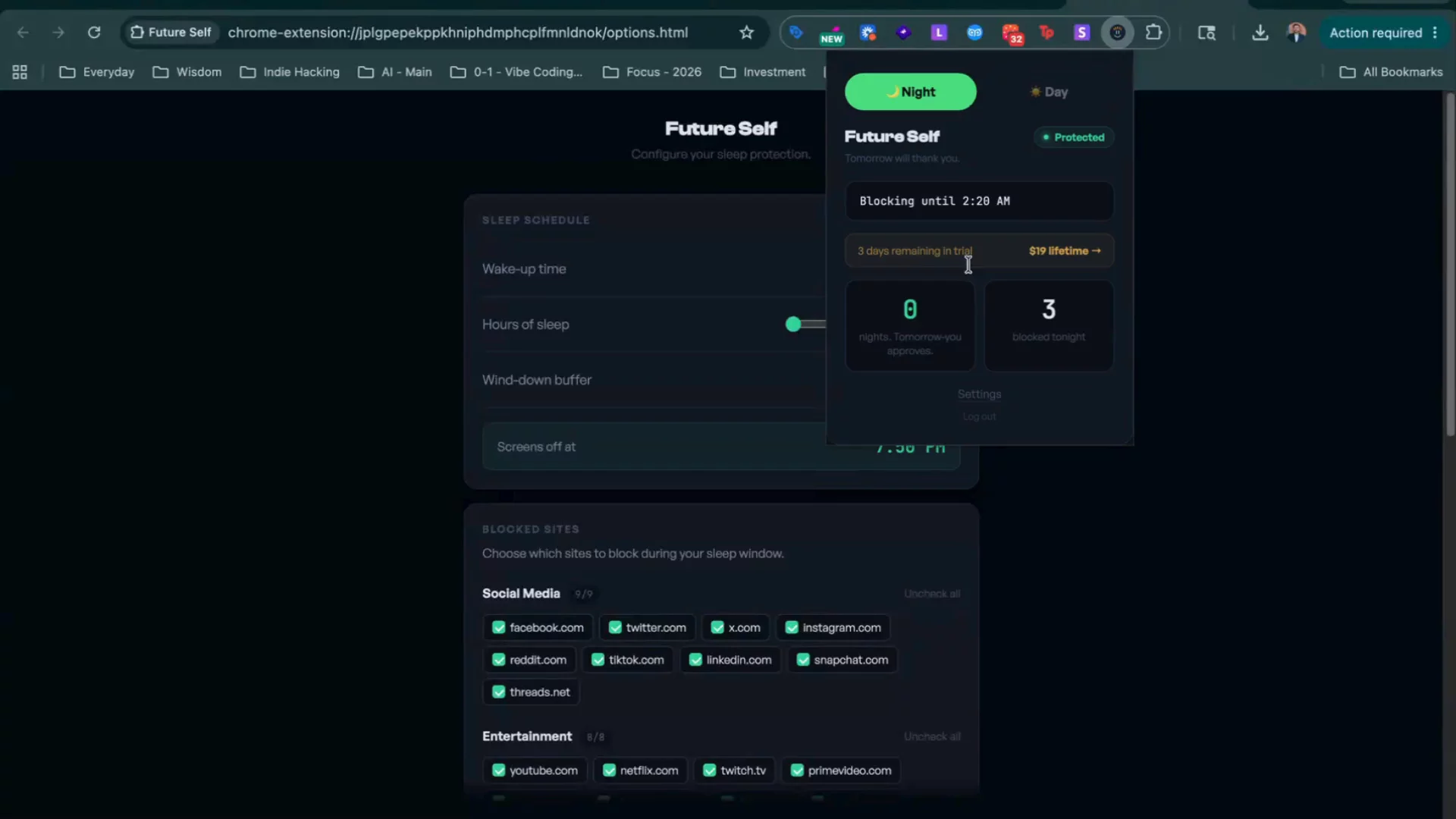Click the "Screens off at" label
Image resolution: width=1456 pixels, height=819 pixels.
pos(536,447)
